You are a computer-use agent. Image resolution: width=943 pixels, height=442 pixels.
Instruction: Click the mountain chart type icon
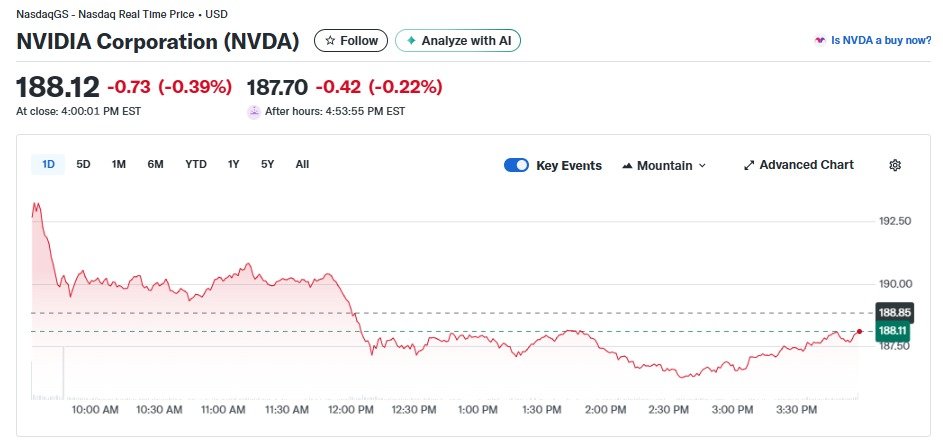point(627,165)
